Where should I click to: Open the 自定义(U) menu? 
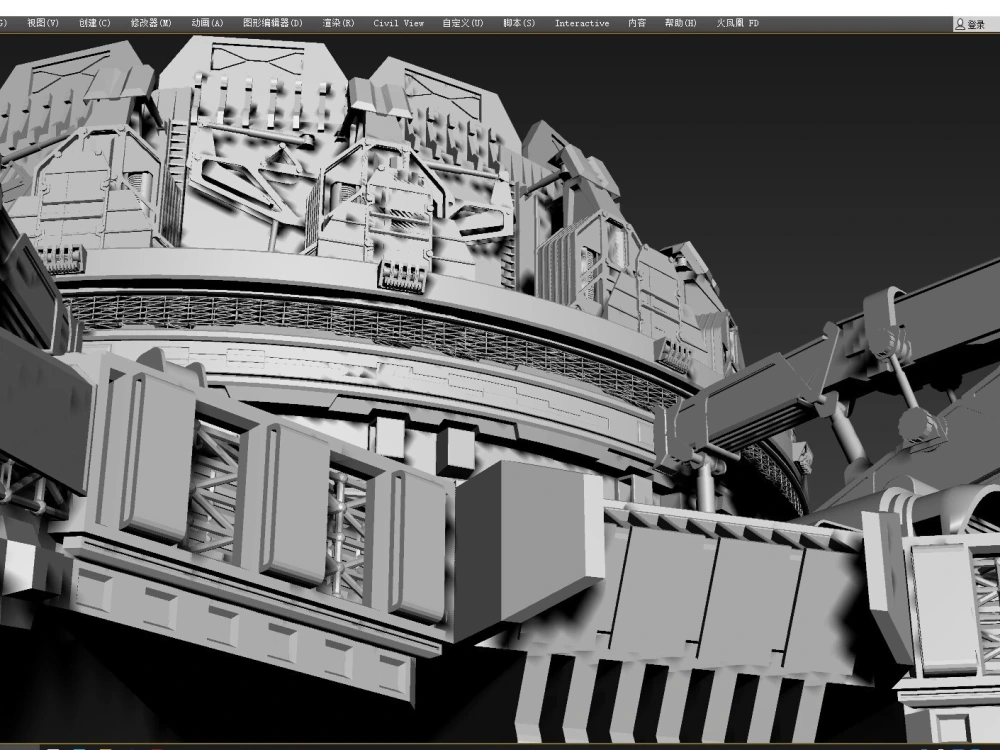[463, 23]
